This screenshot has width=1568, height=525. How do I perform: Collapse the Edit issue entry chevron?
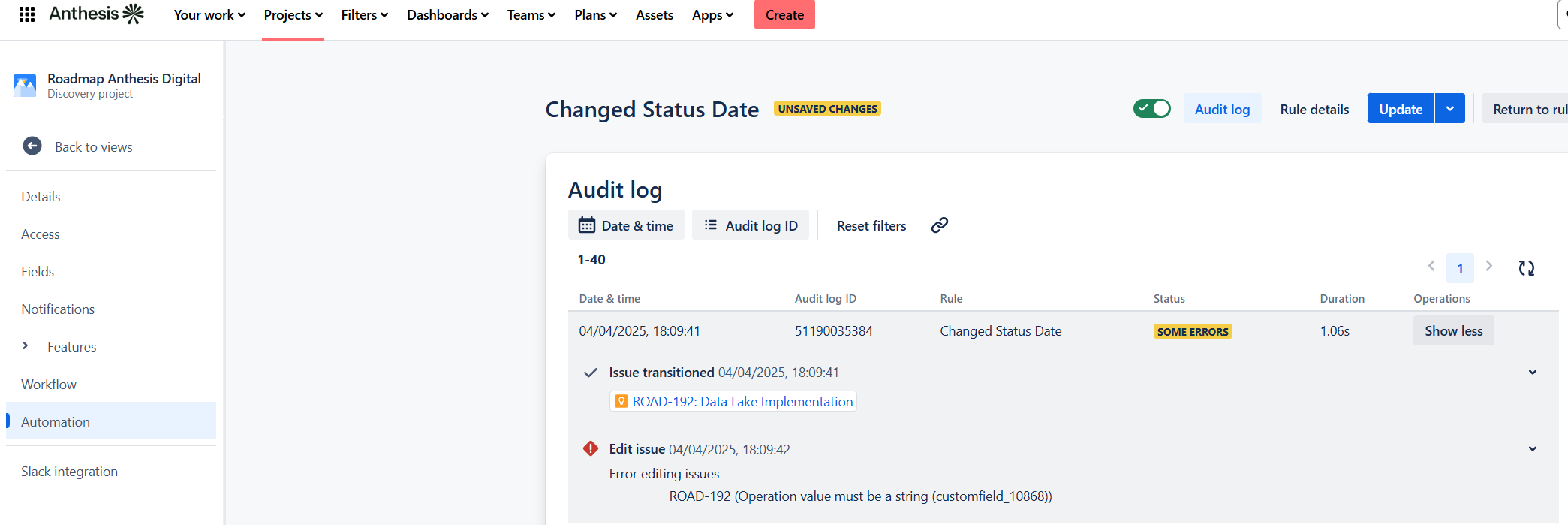click(1533, 449)
